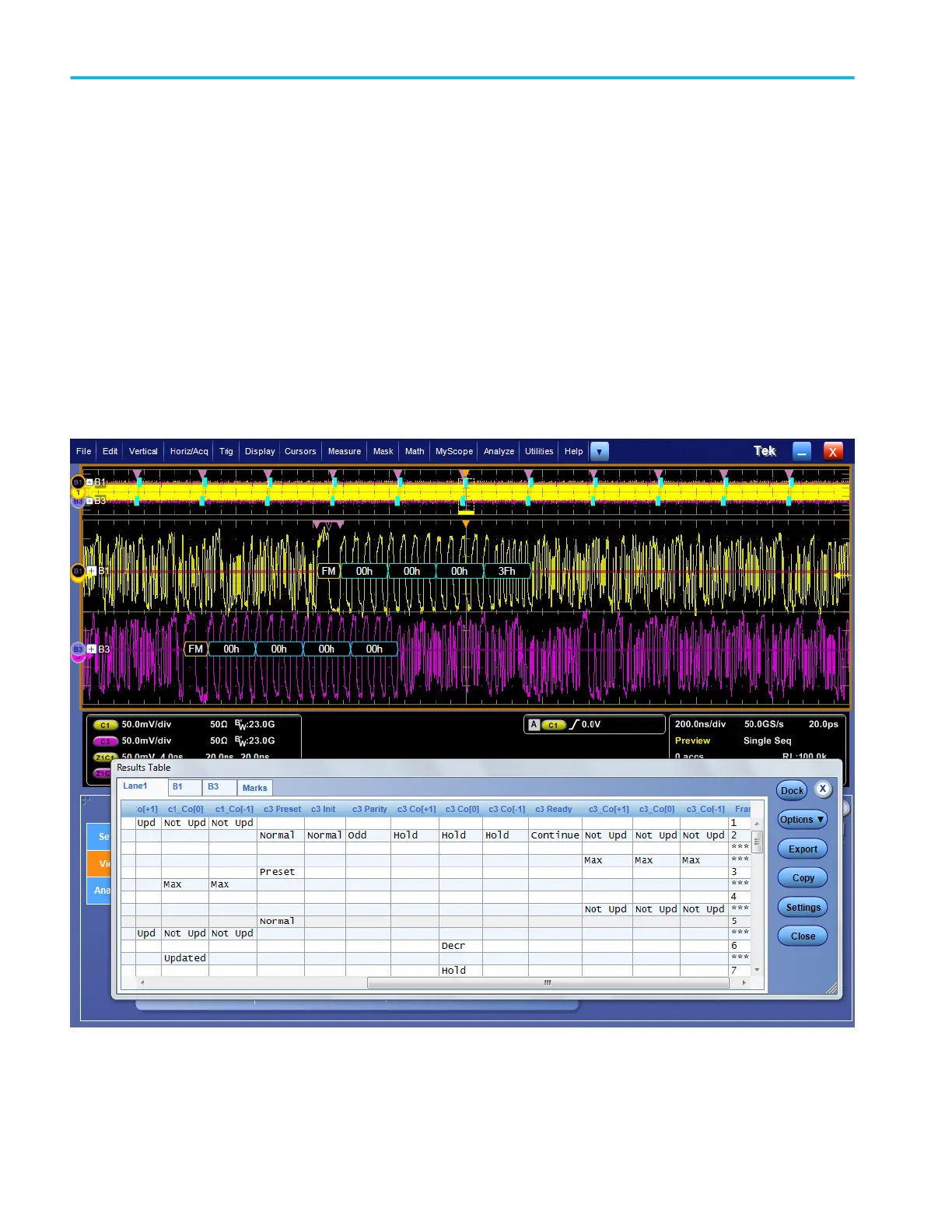Viewport: 952px width, 1232px height.
Task: Open the Trig menu
Action: tap(226, 451)
